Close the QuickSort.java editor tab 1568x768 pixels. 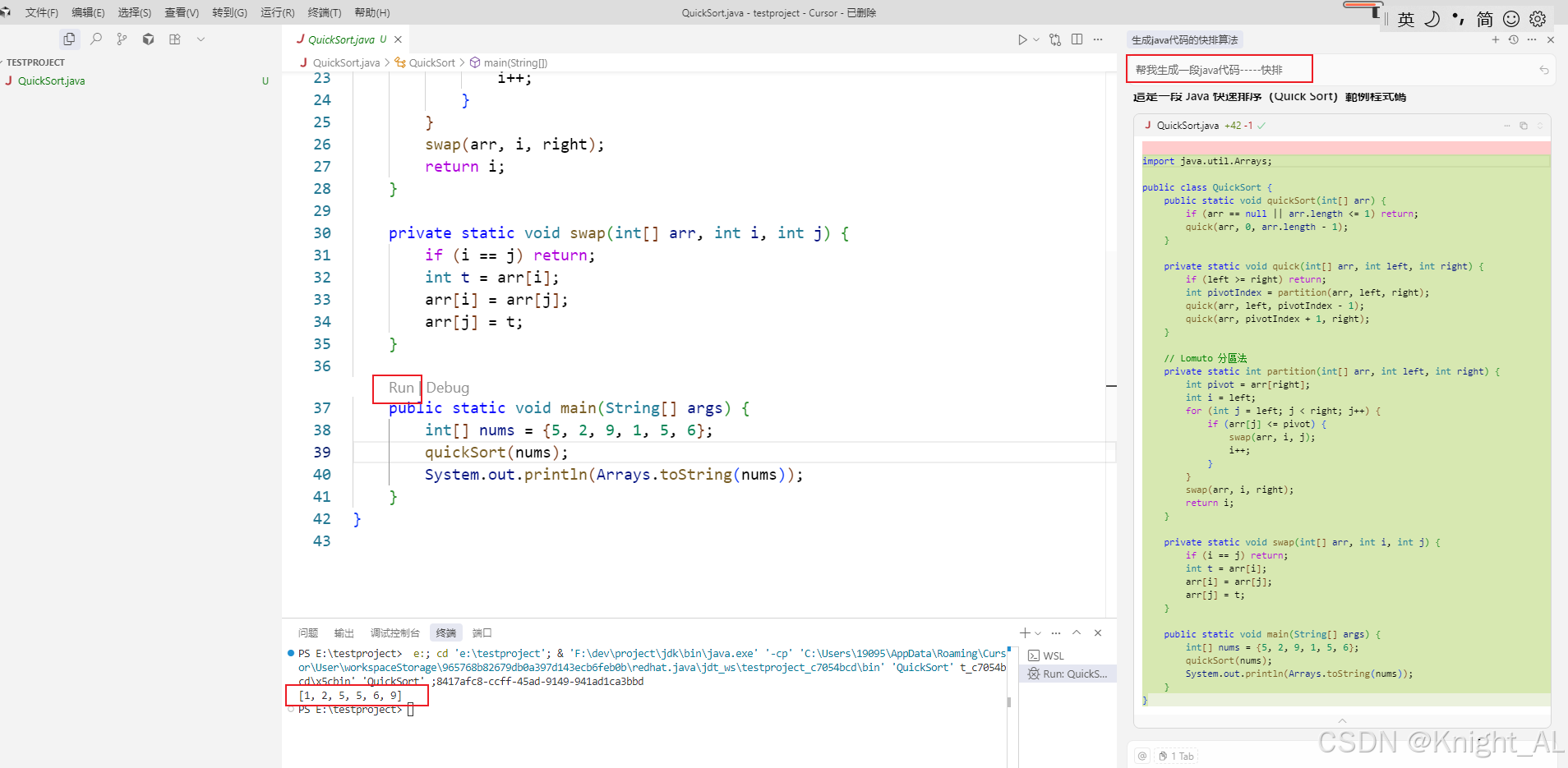399,39
